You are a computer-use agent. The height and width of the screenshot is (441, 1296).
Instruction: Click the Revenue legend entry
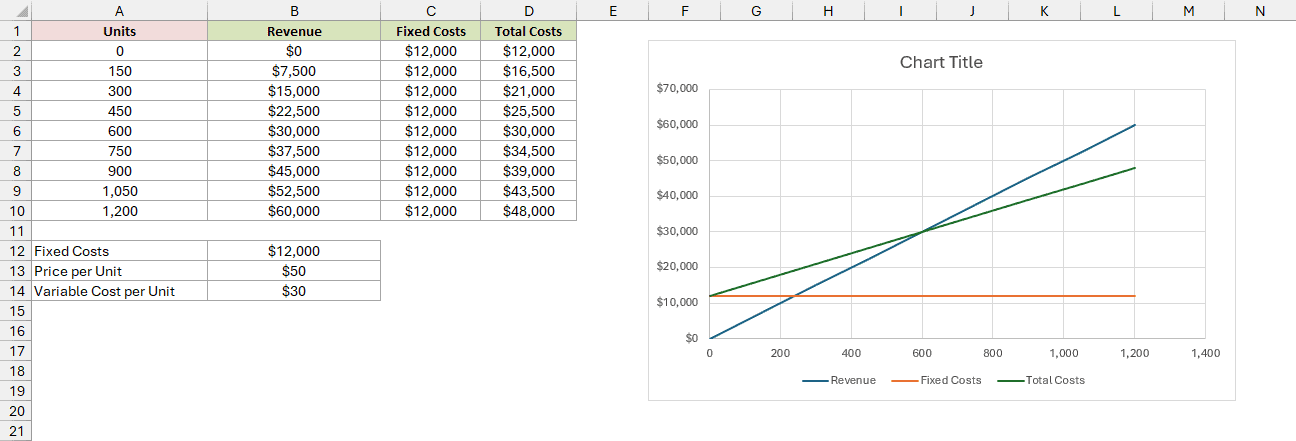click(838, 380)
